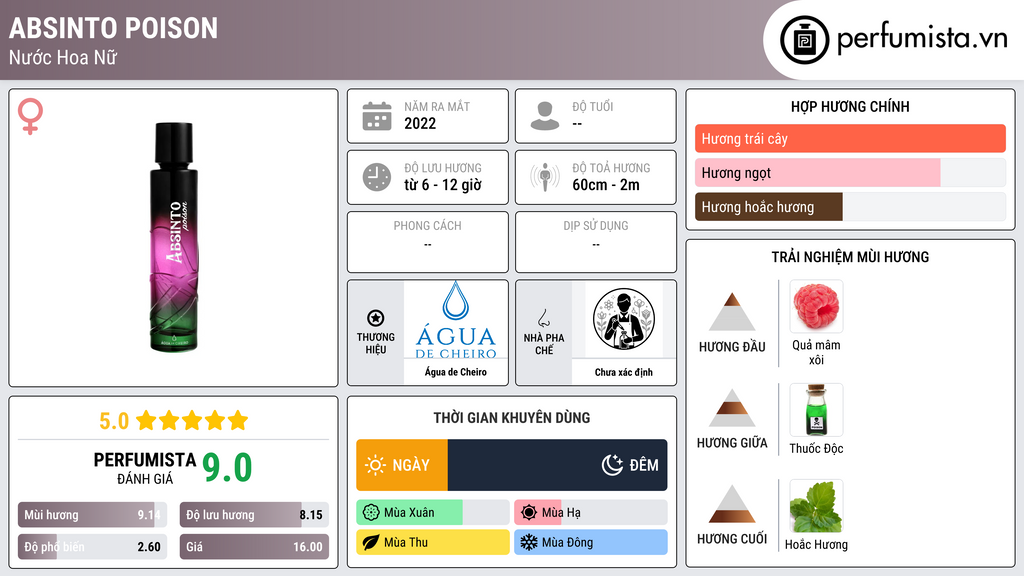Click the flower icon for Mùa Xuân

click(371, 513)
